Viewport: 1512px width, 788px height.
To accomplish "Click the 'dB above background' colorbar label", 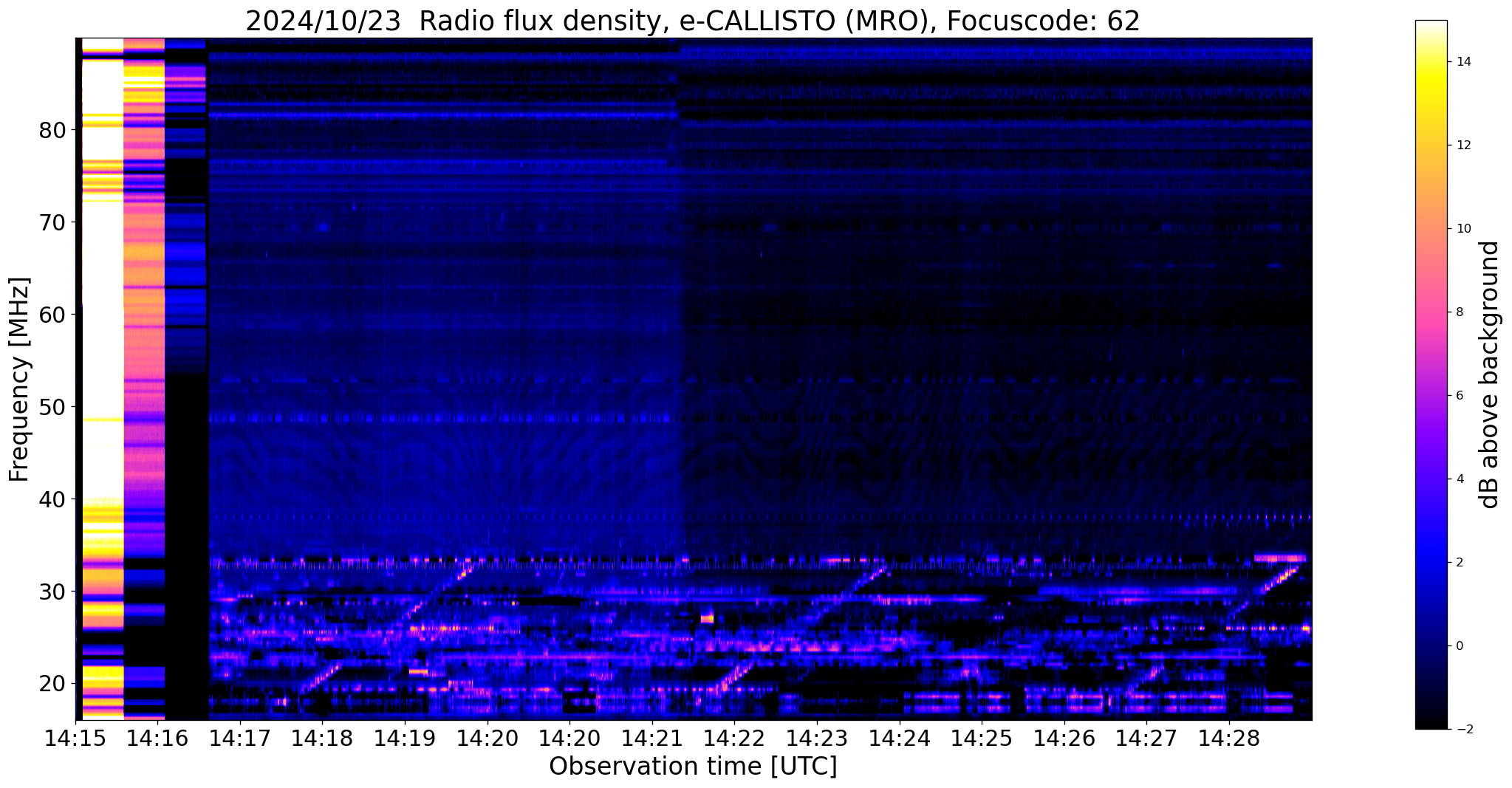I will (1490, 374).
